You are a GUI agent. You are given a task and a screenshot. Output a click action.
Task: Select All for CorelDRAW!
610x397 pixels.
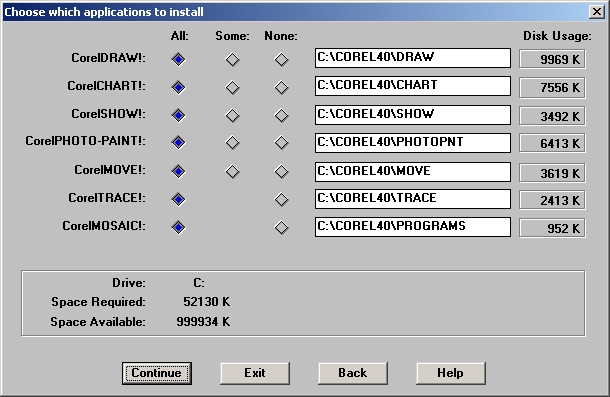click(x=179, y=60)
